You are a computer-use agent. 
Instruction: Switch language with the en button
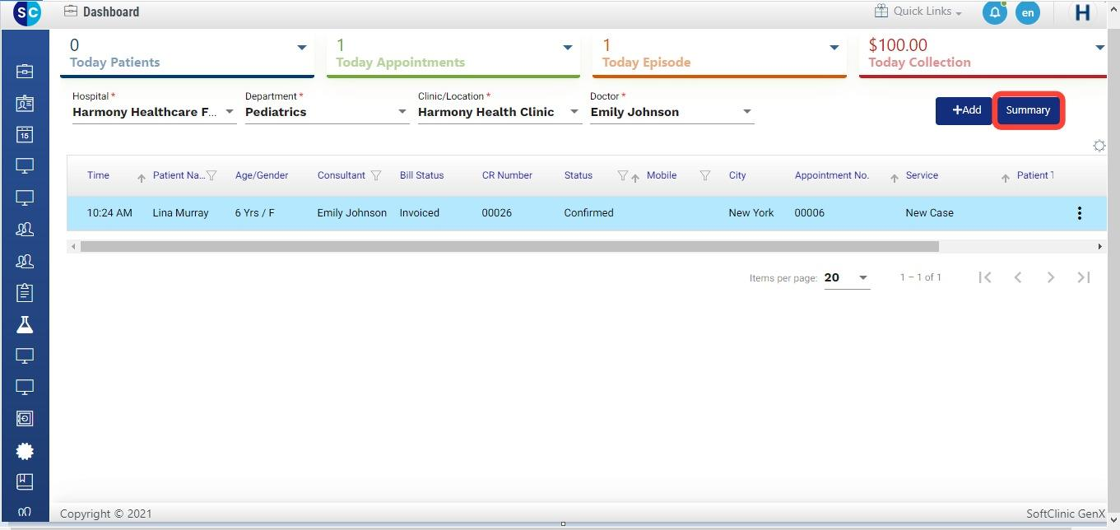(x=1028, y=13)
